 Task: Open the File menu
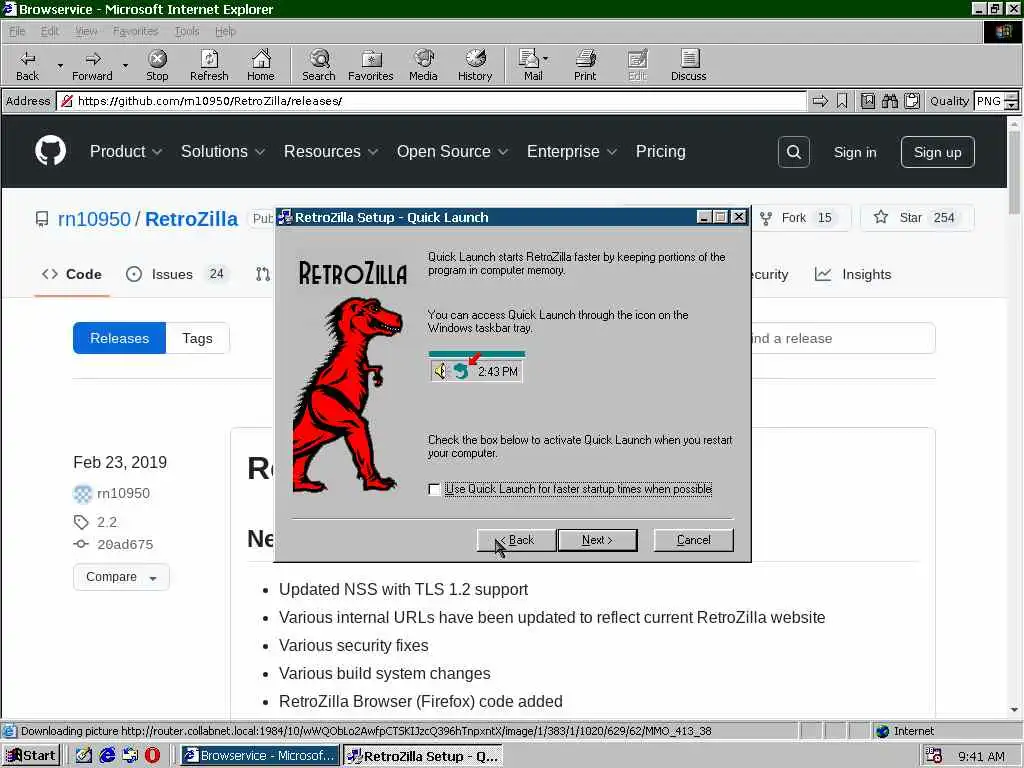17,31
